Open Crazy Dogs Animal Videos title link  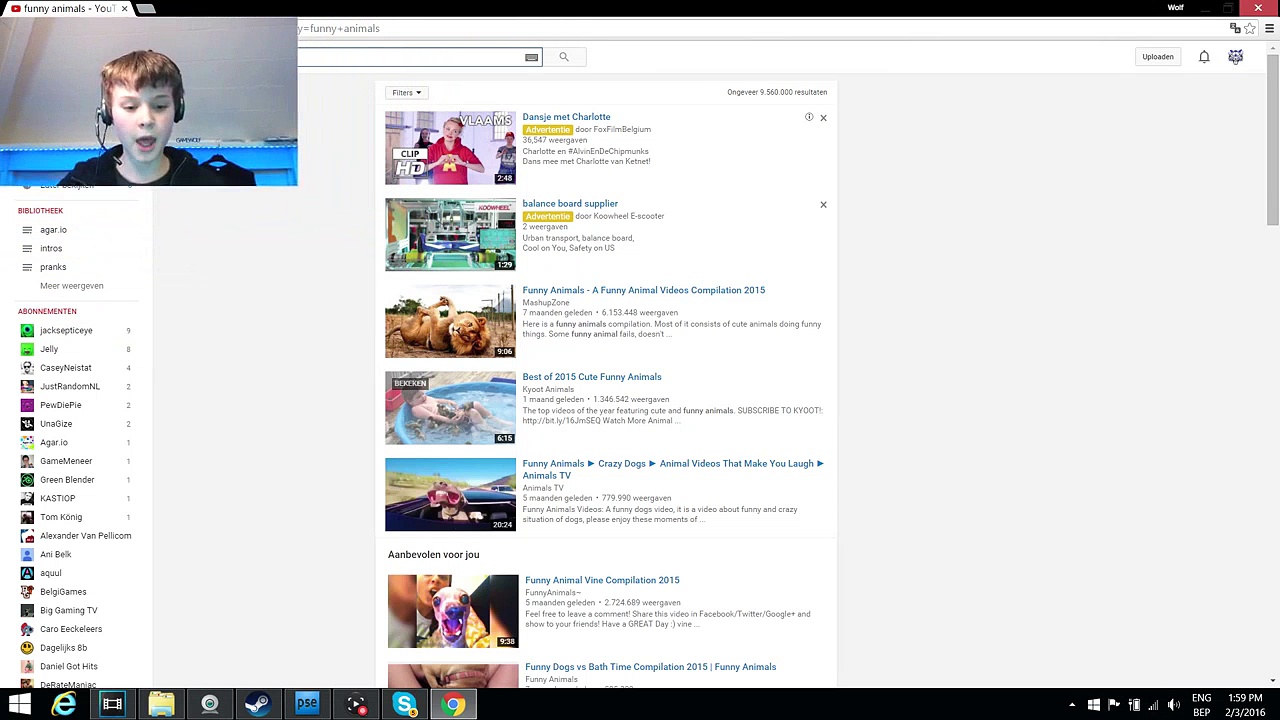click(x=673, y=469)
